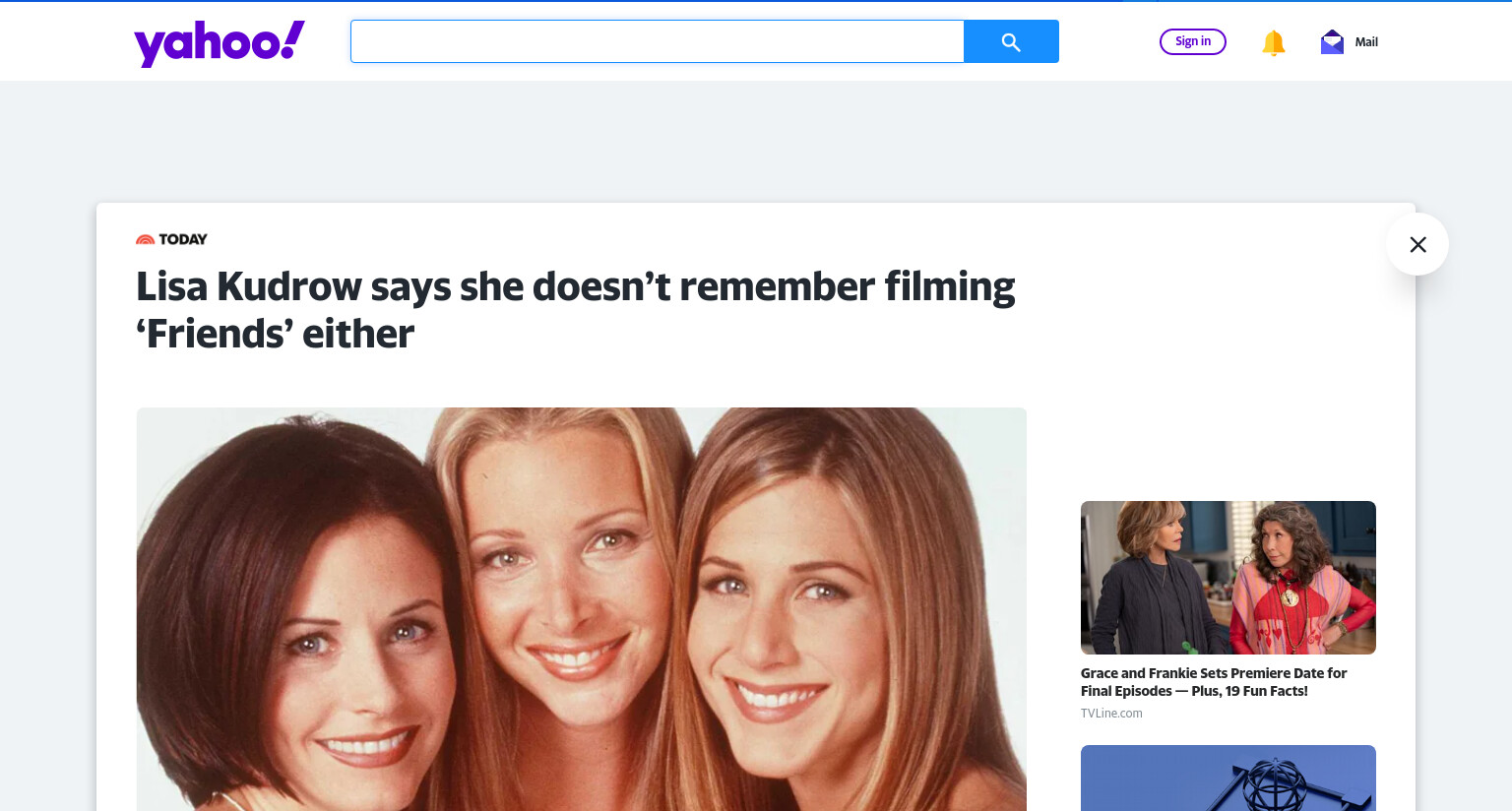Open Mail envelope icon

[1332, 41]
